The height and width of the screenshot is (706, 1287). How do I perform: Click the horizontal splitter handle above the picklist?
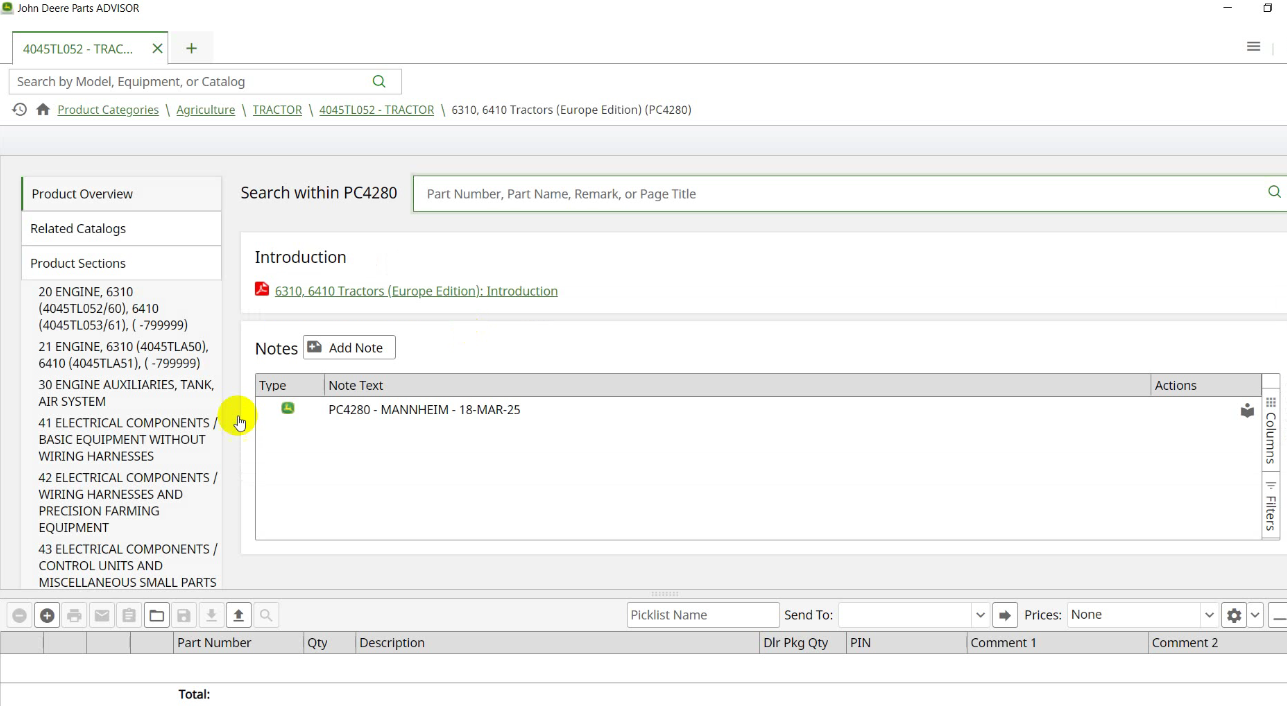click(665, 594)
